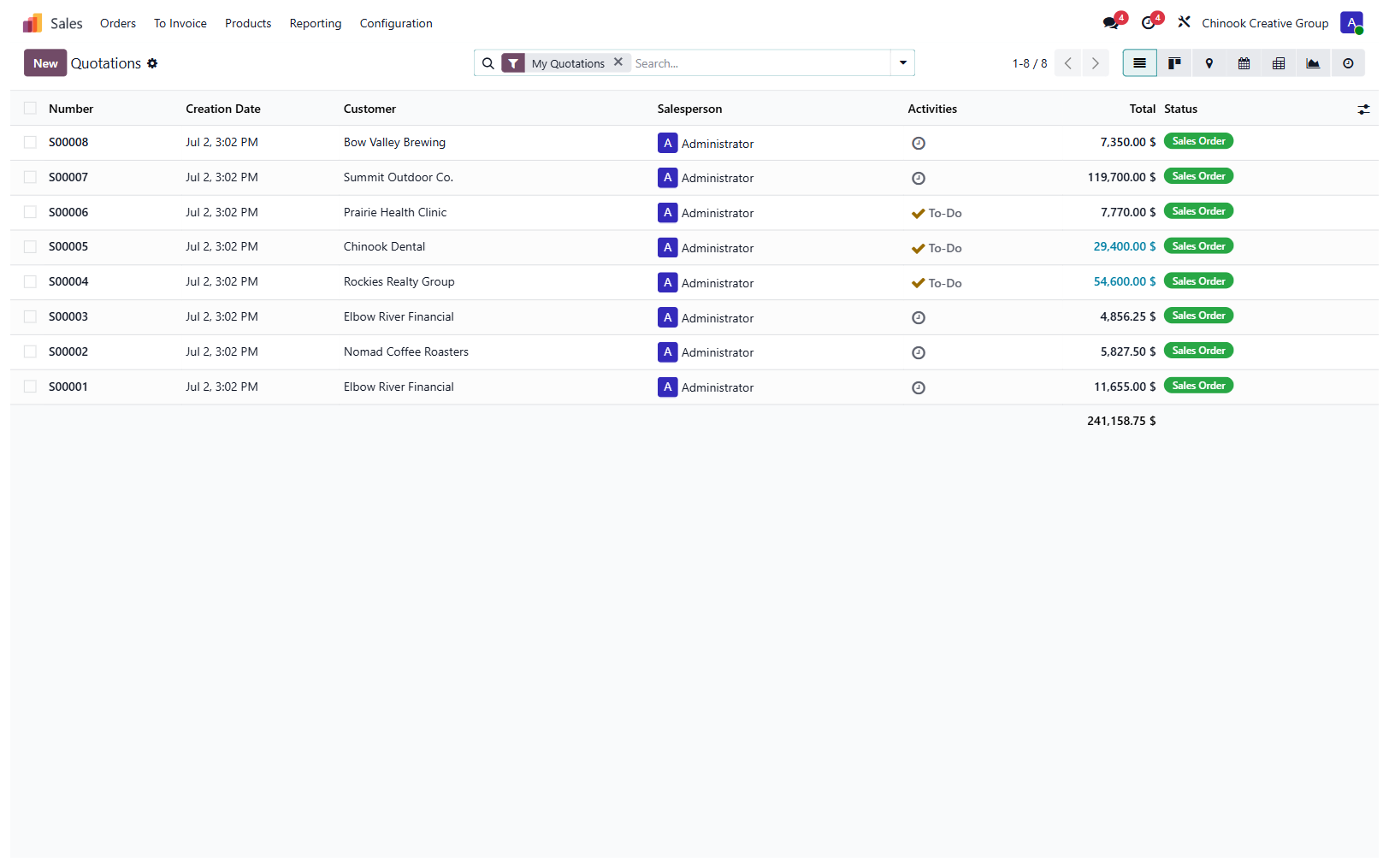Click activity clock for S00001
Viewport: 1389px width, 868px height.
point(919,388)
